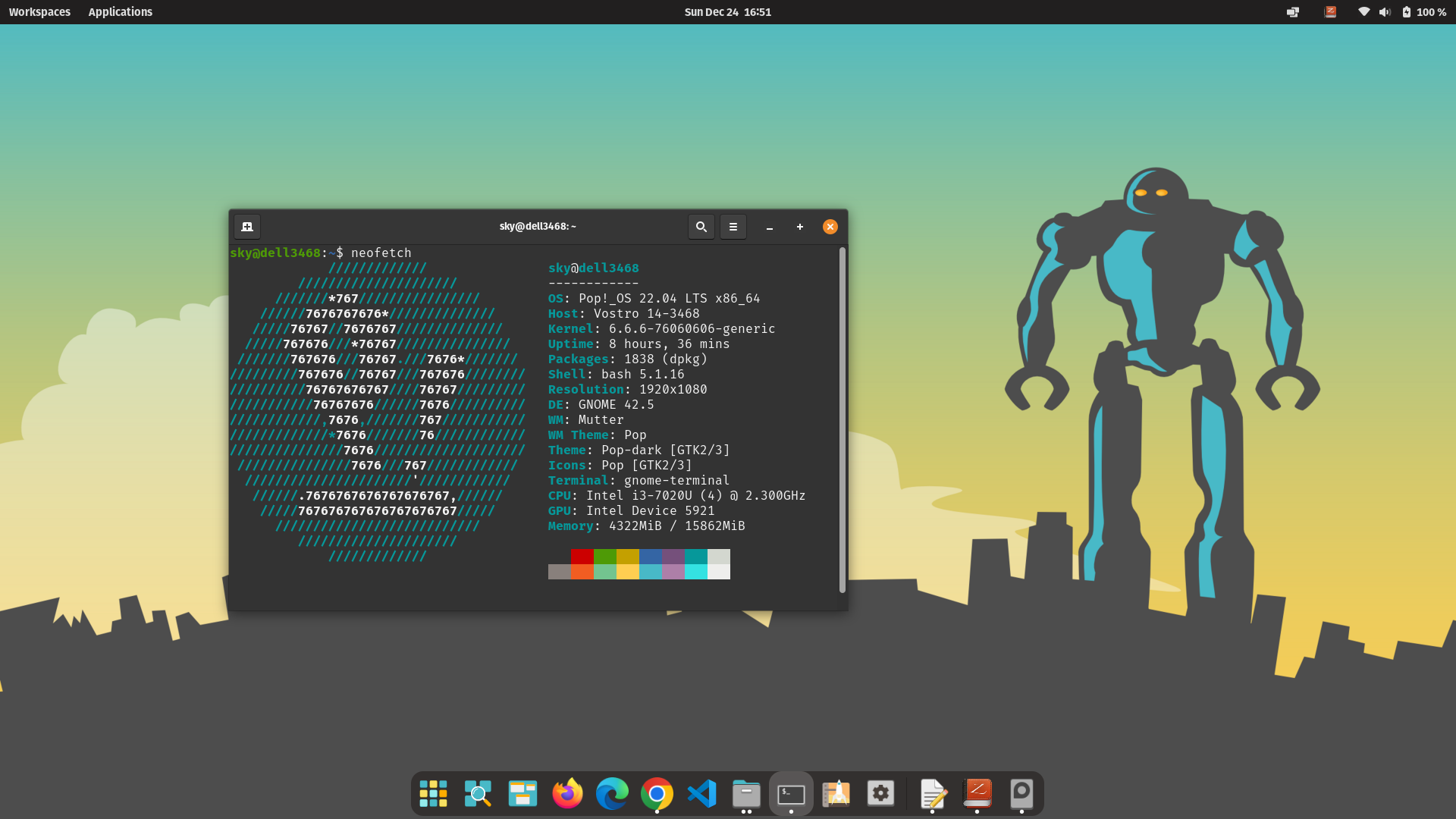Click the OS line Pop!_OS 22.04 LTS
The height and width of the screenshot is (819, 1456).
tap(654, 298)
